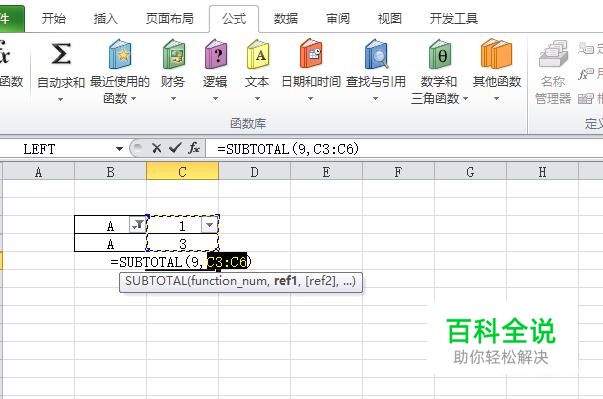Viewport: 603px width, 399px height.
Task: Open the filter dropdown on cell with 1
Action: [210, 225]
